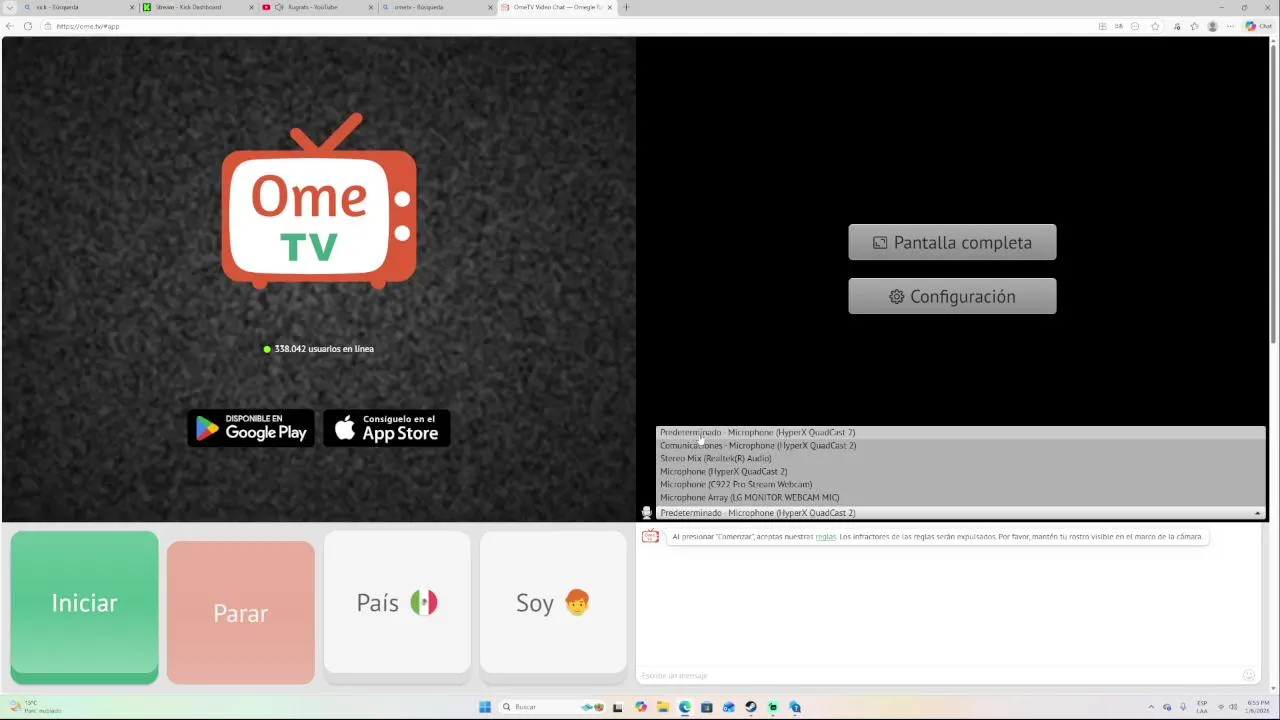1280x720 pixels.
Task: Switch to the Rugrats - YouTube tab
Action: [x=318, y=7]
